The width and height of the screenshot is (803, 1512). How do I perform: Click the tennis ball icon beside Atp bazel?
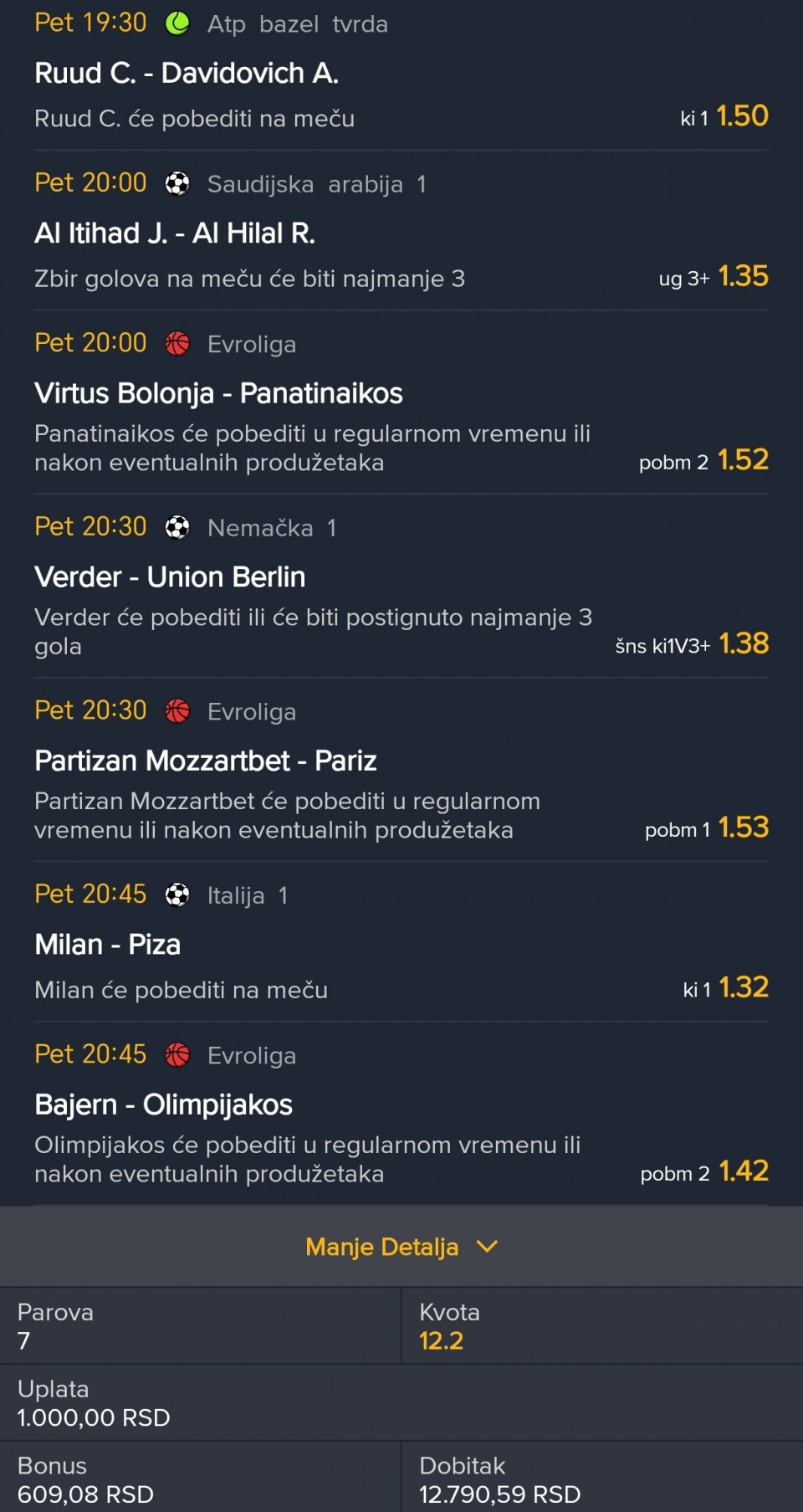177,23
